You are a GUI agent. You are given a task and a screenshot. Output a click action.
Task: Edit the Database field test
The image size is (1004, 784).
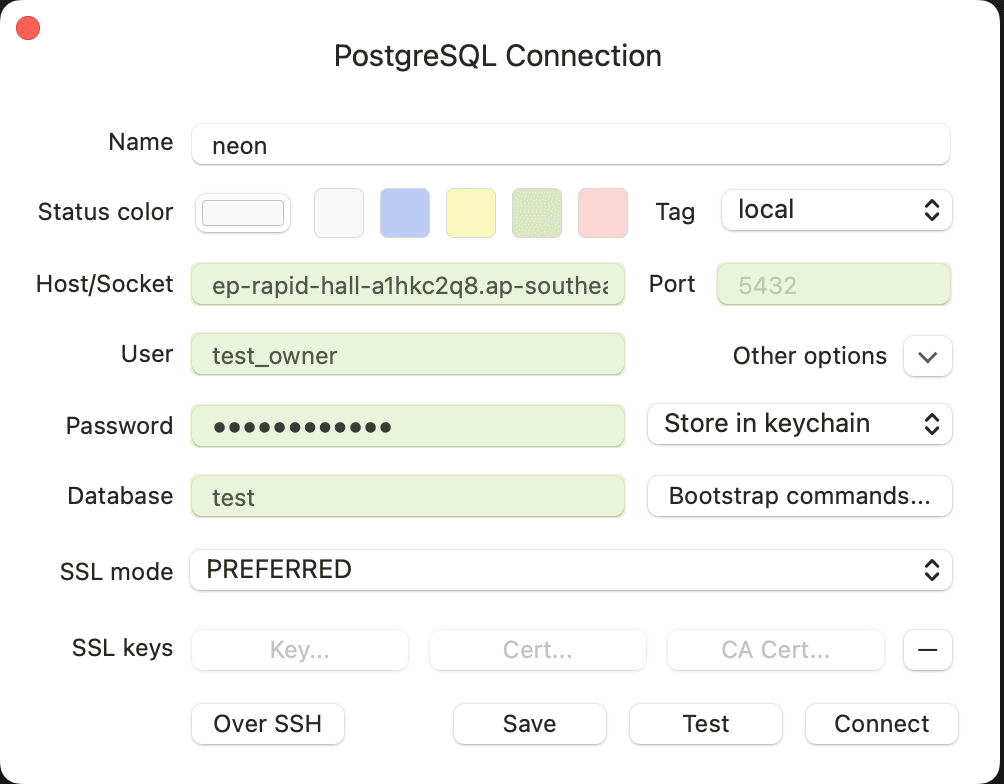click(408, 496)
